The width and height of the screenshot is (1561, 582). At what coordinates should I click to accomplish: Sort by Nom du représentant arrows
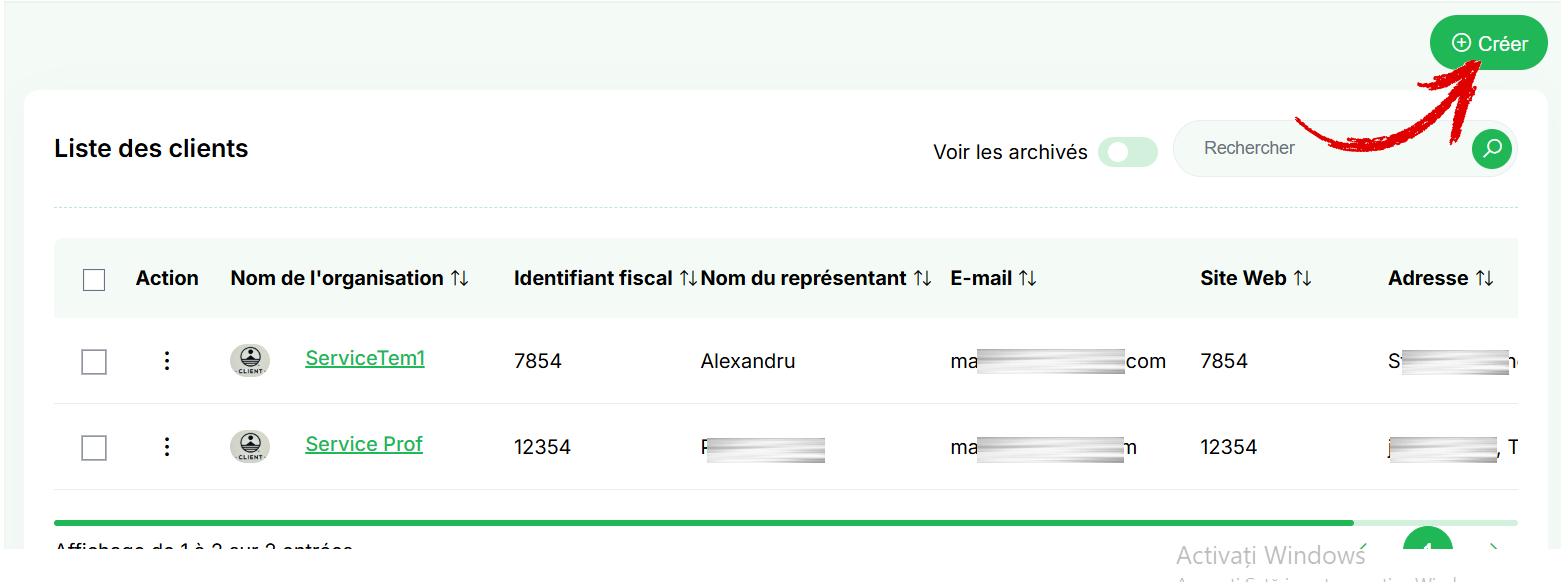(922, 278)
